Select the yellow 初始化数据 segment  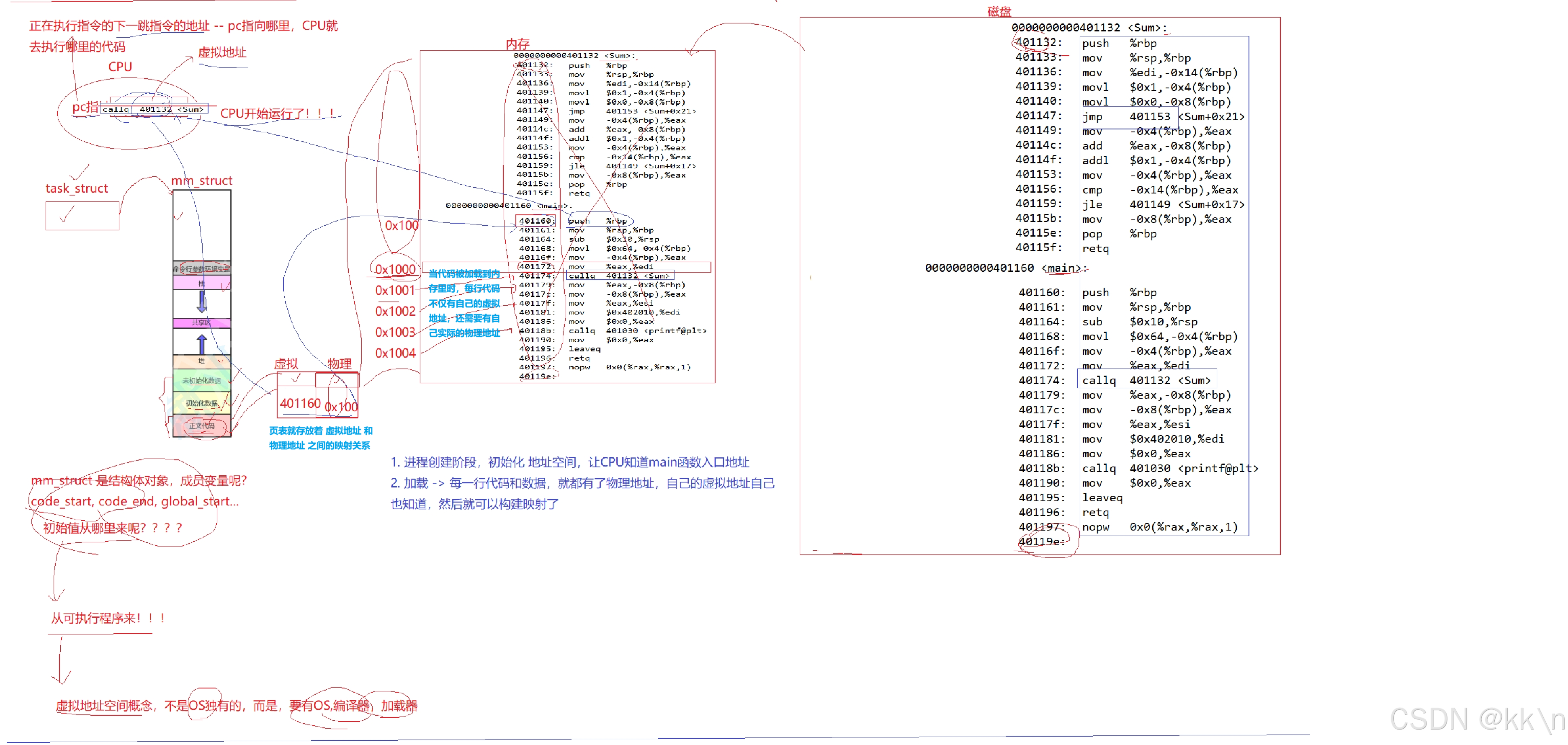[x=201, y=403]
